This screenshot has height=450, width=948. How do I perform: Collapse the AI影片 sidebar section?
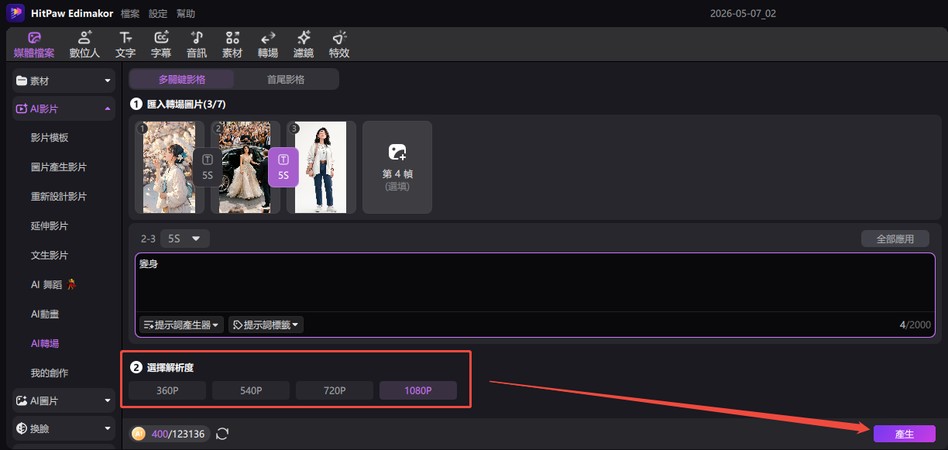pos(64,109)
